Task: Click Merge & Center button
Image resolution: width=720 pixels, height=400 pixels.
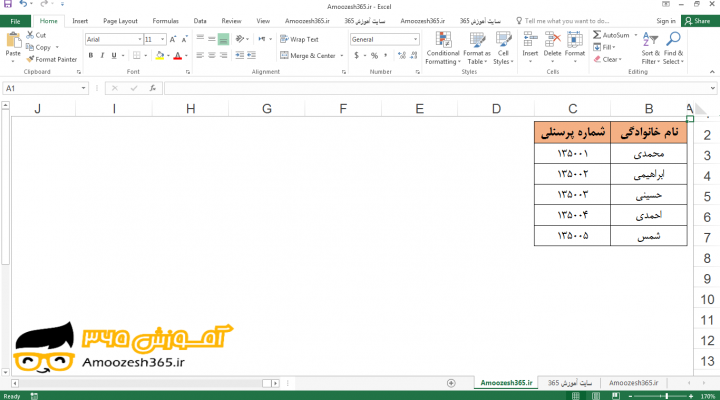Action: (308, 56)
